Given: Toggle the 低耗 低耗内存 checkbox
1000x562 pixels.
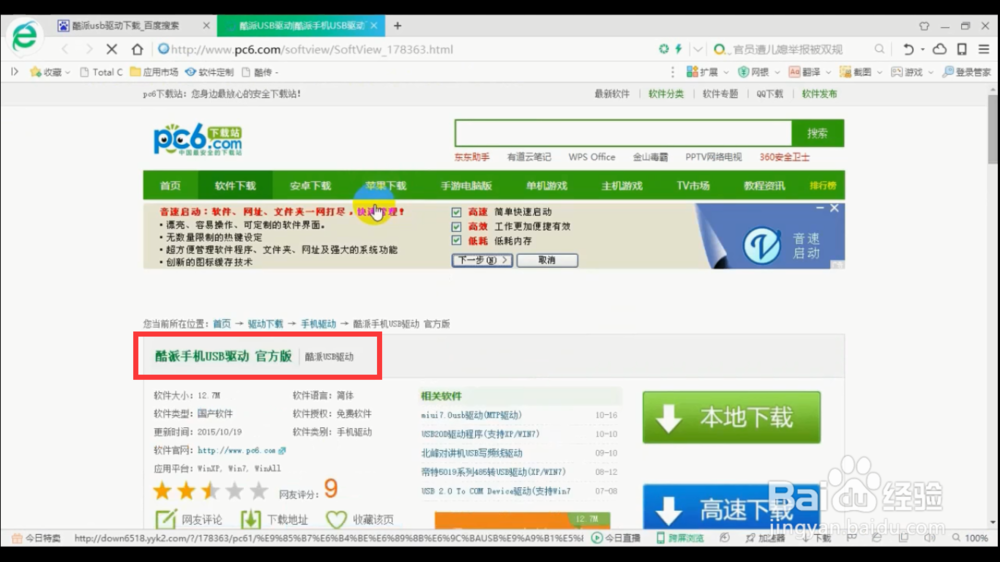Looking at the screenshot, I should [x=456, y=240].
